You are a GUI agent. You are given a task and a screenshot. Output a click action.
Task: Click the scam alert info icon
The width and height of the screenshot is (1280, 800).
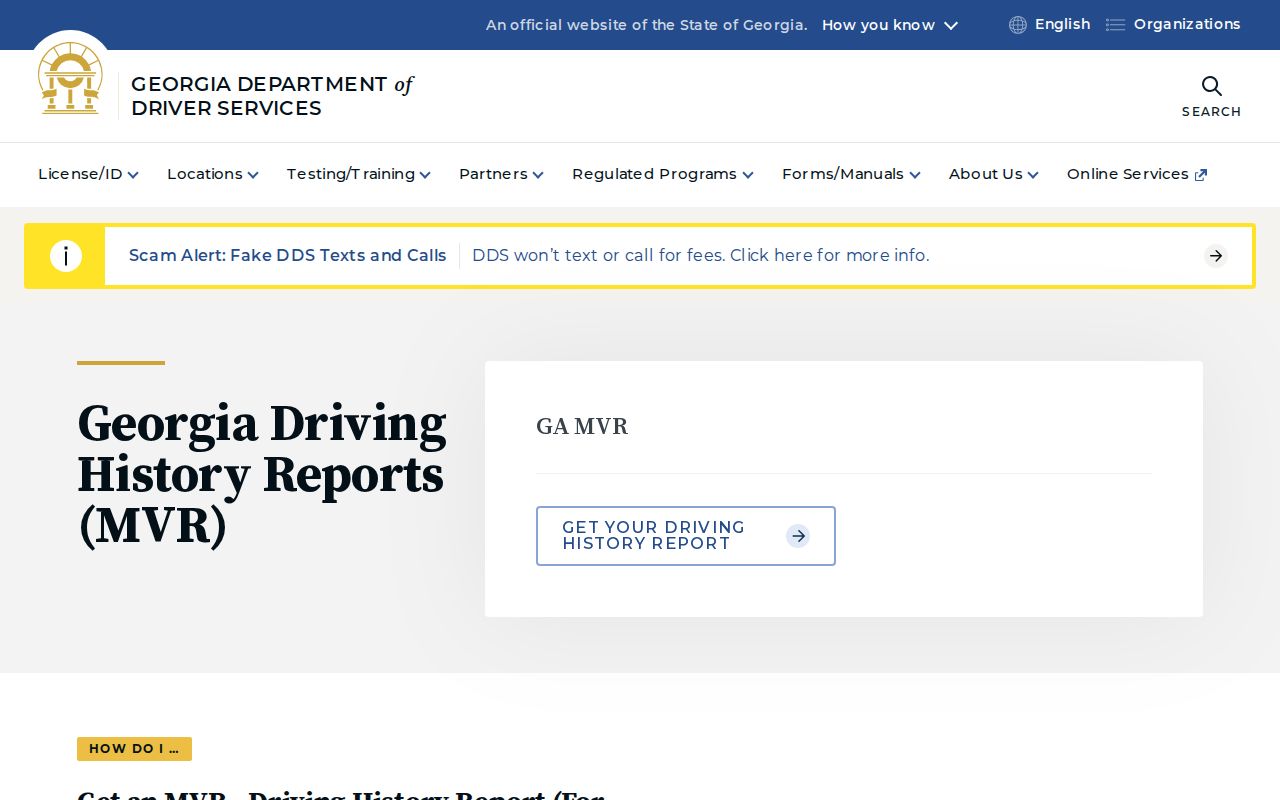[x=66, y=256]
